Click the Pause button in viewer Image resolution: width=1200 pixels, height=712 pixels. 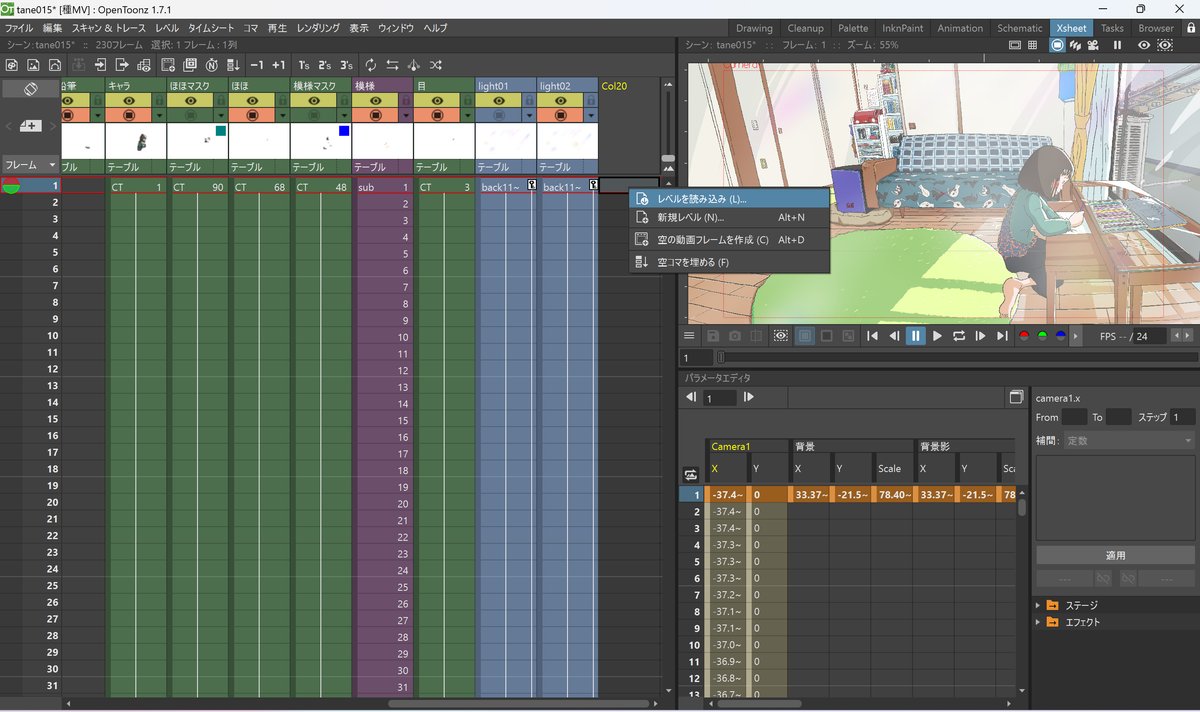point(915,336)
